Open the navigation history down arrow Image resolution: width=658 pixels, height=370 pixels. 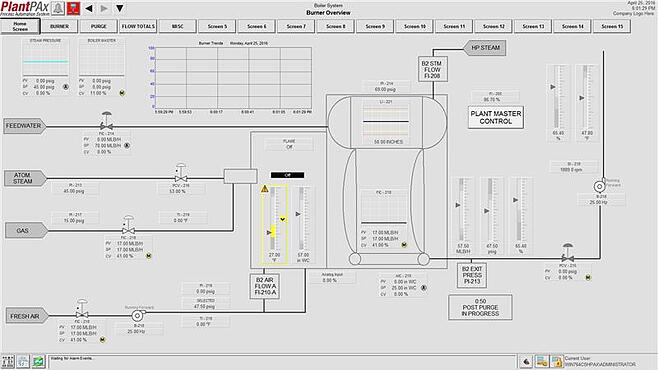point(120,8)
